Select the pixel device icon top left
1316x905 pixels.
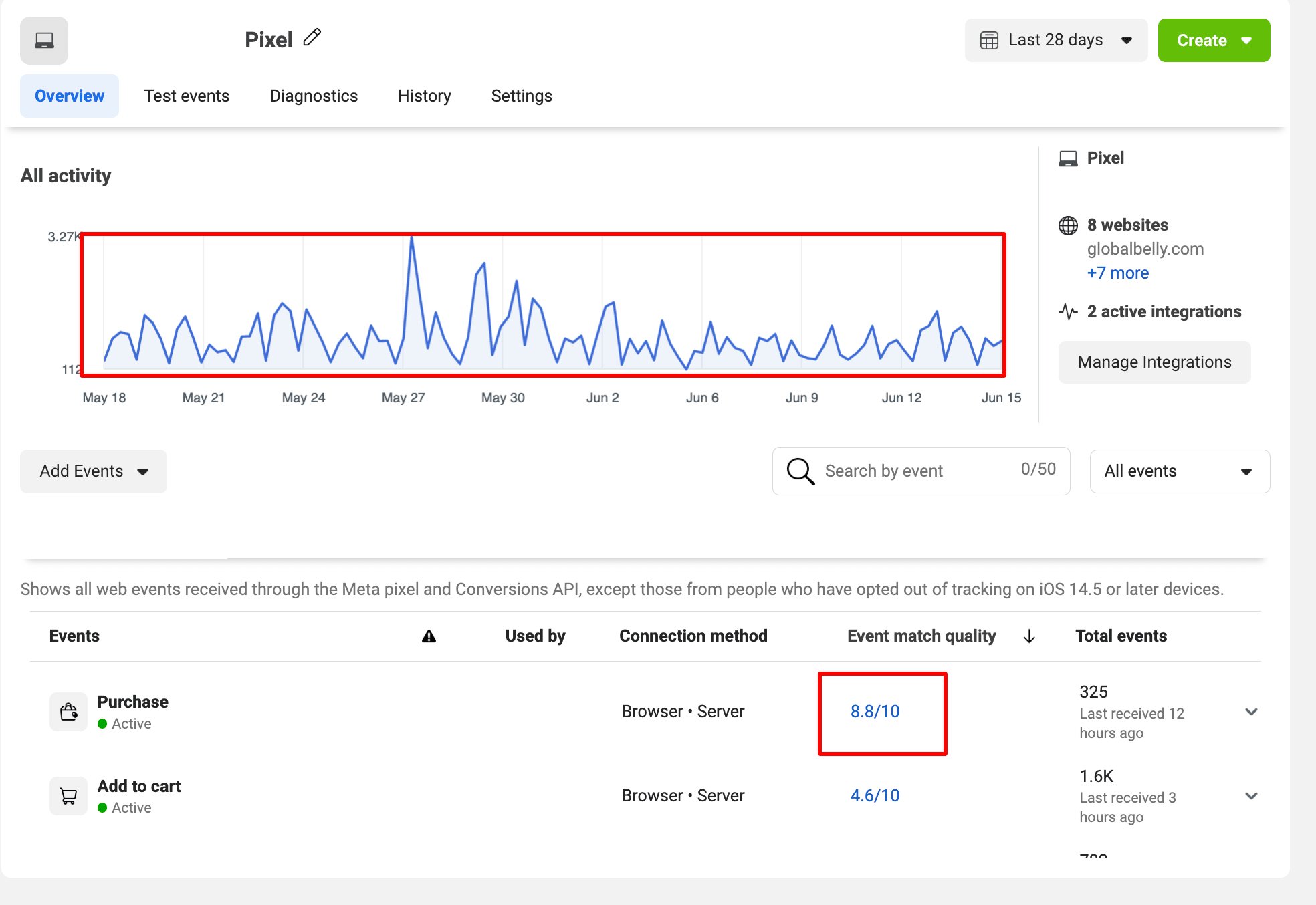(x=43, y=40)
